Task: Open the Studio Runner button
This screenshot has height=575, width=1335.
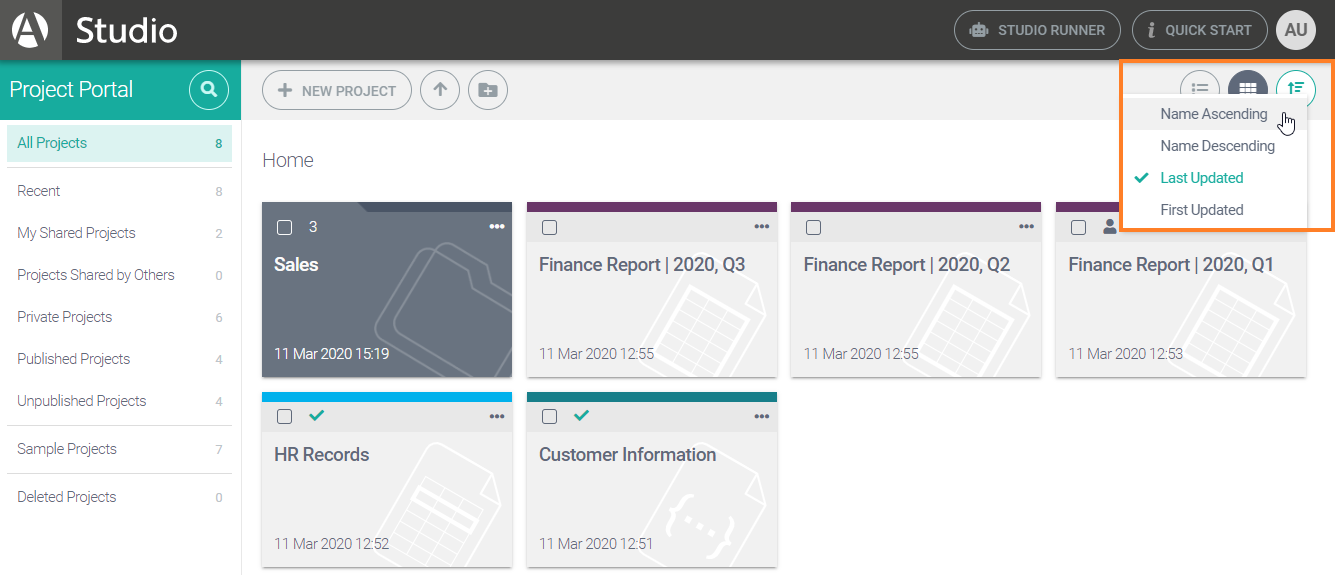Action: pyautogui.click(x=1037, y=30)
